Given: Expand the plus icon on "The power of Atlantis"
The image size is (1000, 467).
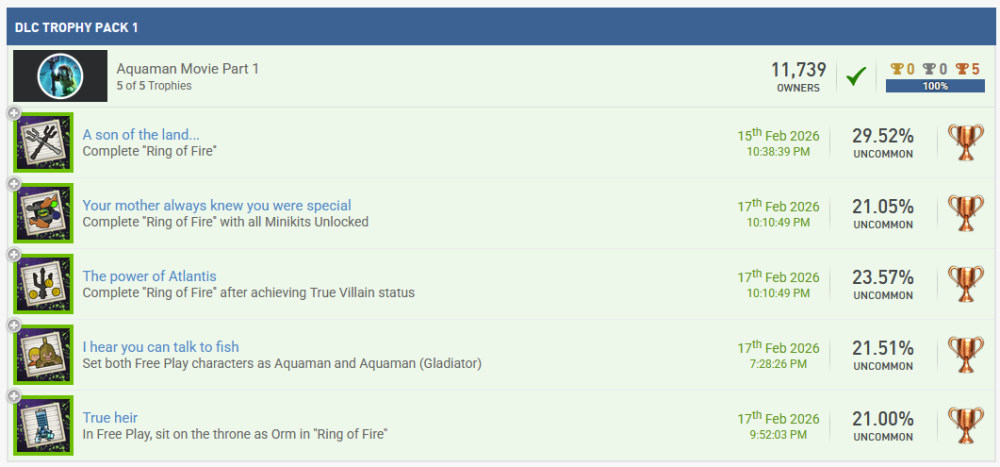Looking at the screenshot, I should click(14, 255).
